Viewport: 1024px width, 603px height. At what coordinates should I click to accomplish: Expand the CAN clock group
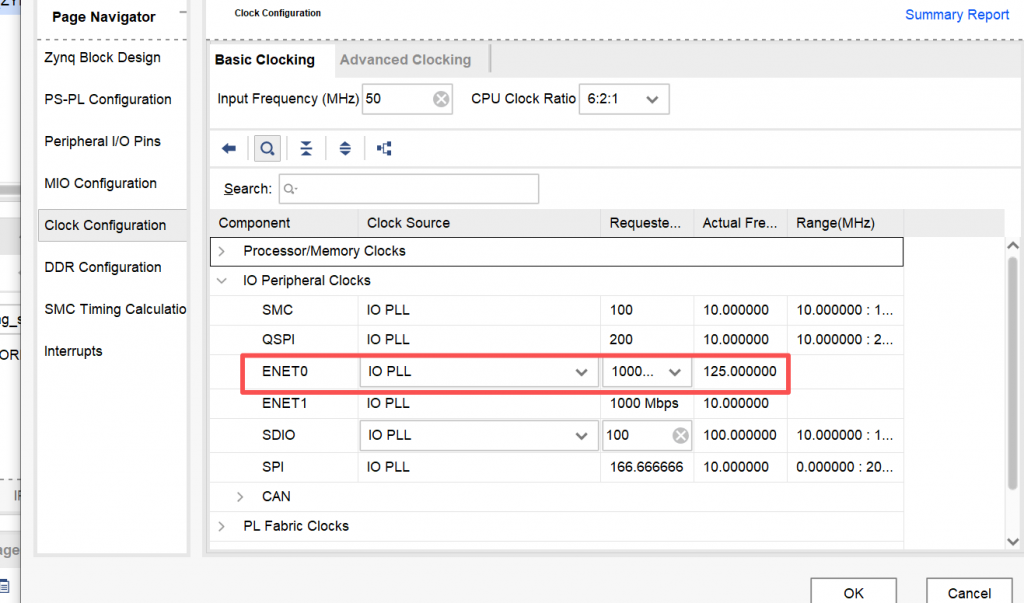click(x=240, y=496)
